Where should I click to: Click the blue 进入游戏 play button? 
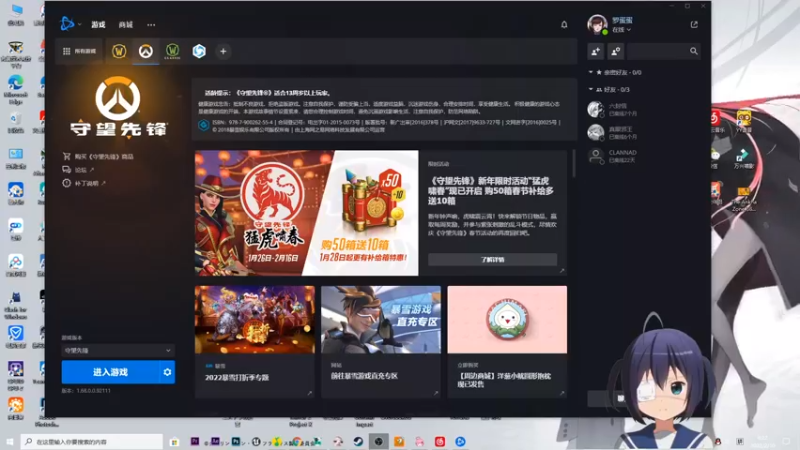coord(110,372)
